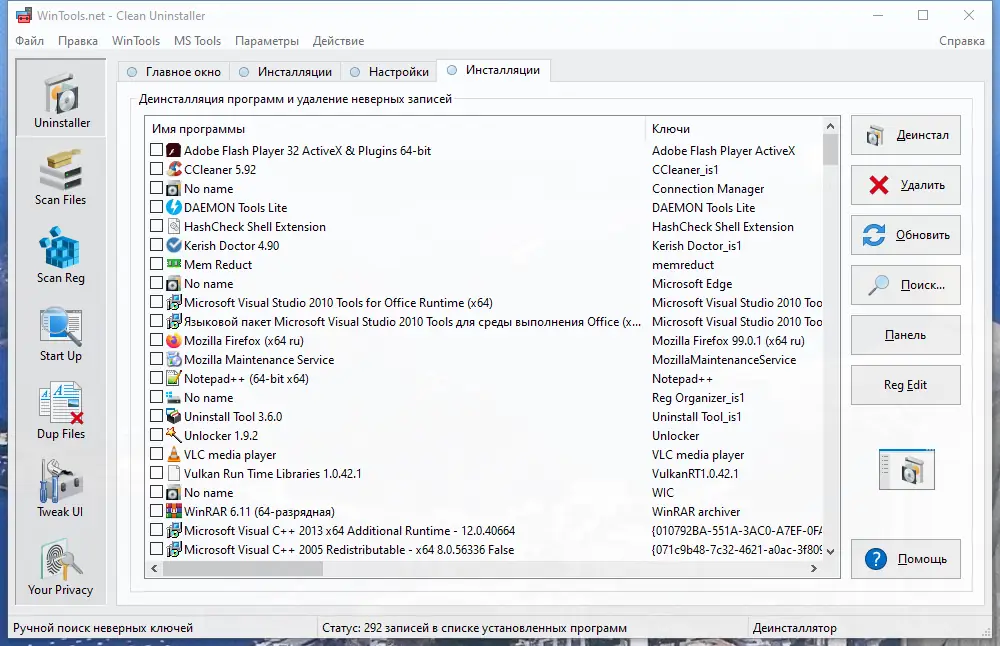Click the VLC media player cone icon
Viewport: 1000px width, 646px height.
coord(173,455)
